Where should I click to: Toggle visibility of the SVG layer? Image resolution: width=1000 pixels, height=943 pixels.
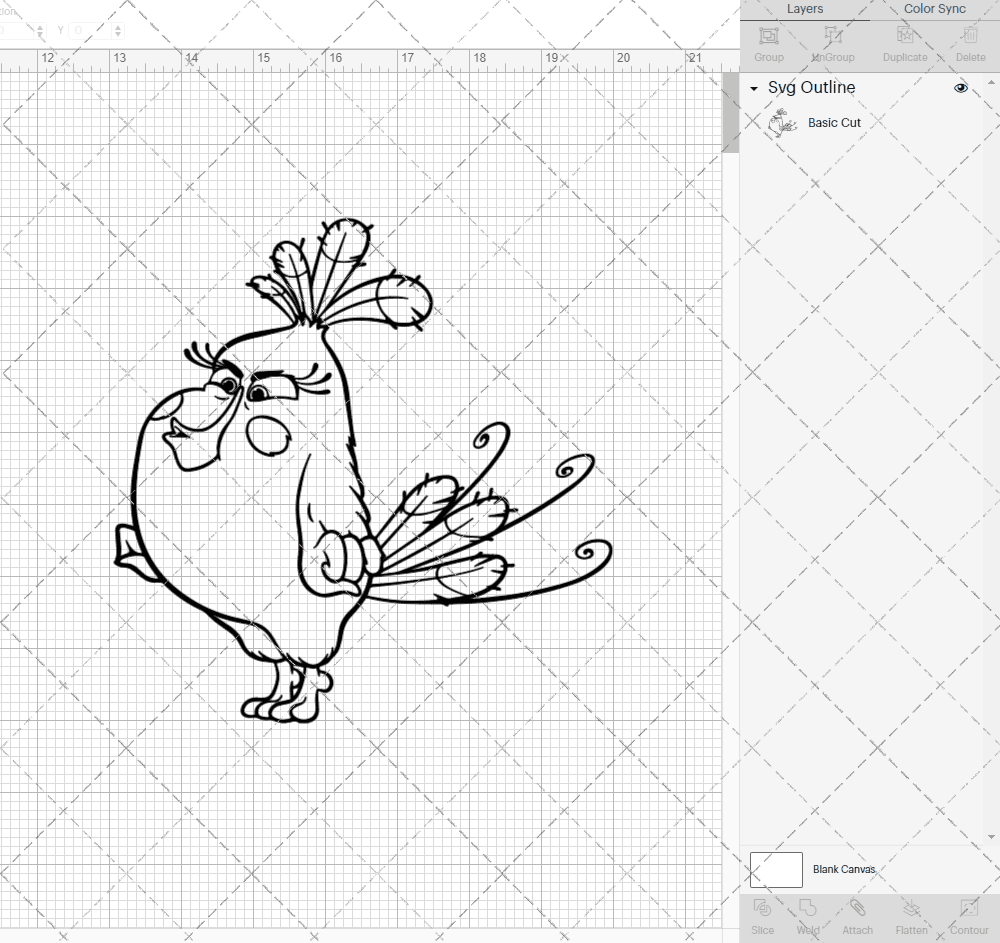(x=960, y=88)
